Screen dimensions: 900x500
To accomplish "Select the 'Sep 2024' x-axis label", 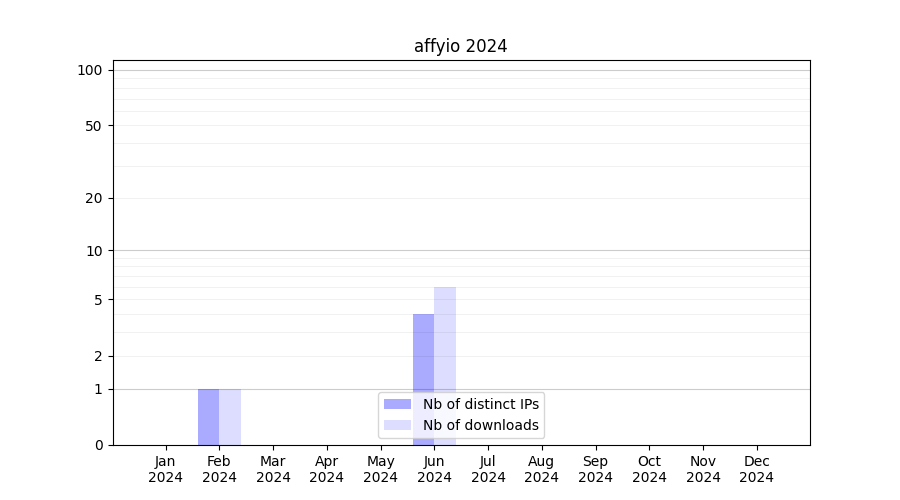I will [595, 469].
